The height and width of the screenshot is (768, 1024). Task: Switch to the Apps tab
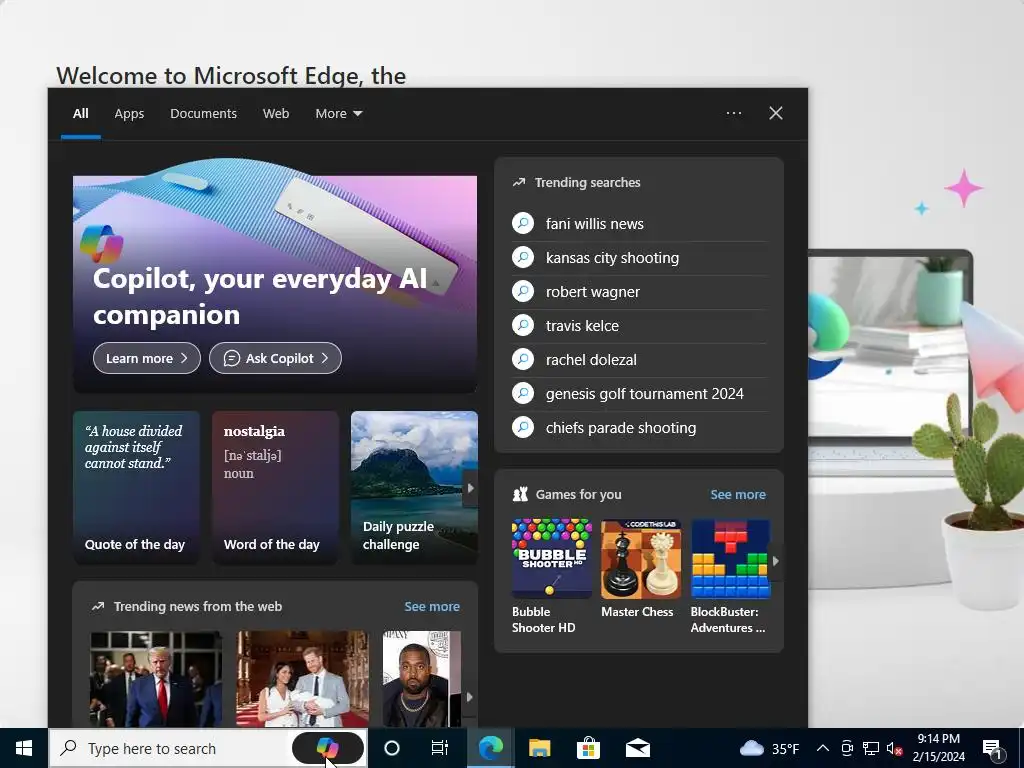point(129,114)
